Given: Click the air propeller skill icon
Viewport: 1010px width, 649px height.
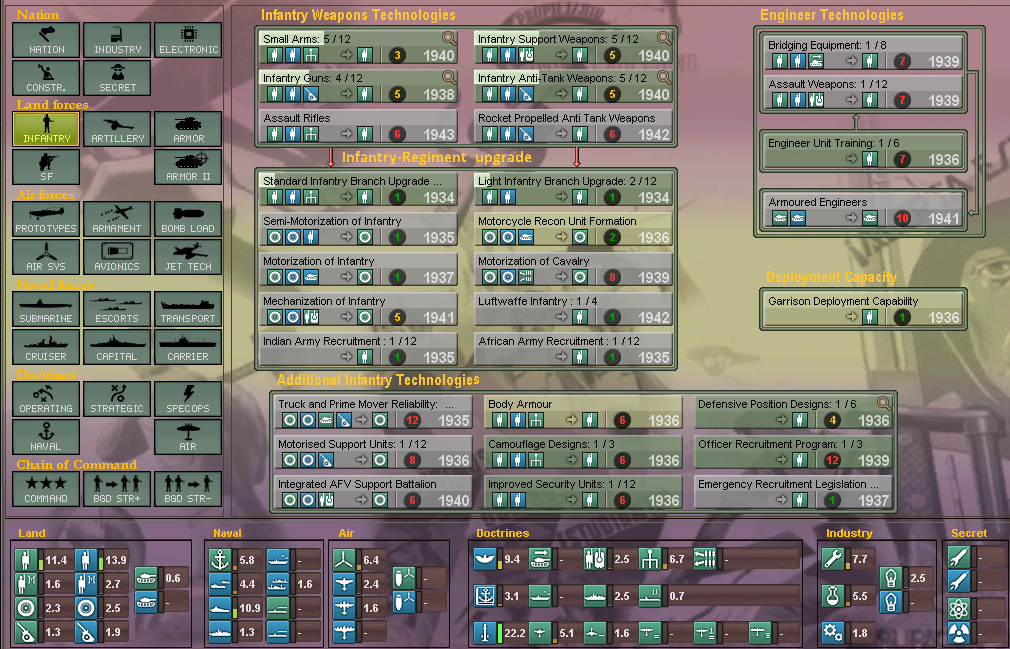Looking at the screenshot, I should 344,560.
